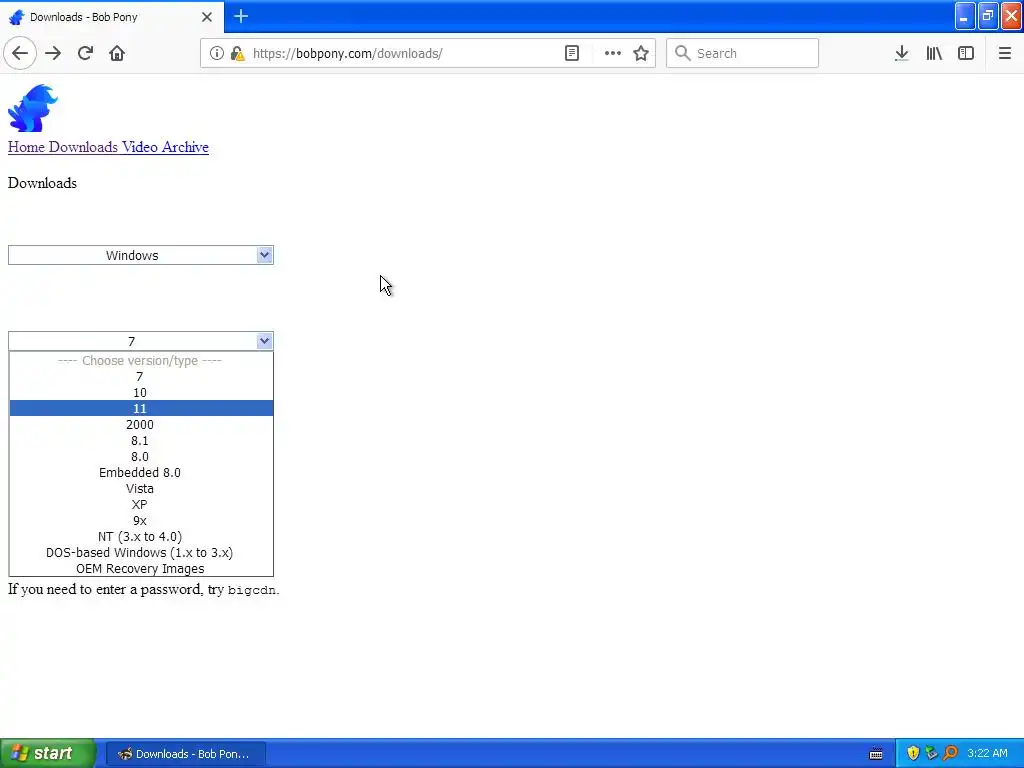Choose XP from version list
1024x768 pixels.
[x=140, y=505]
